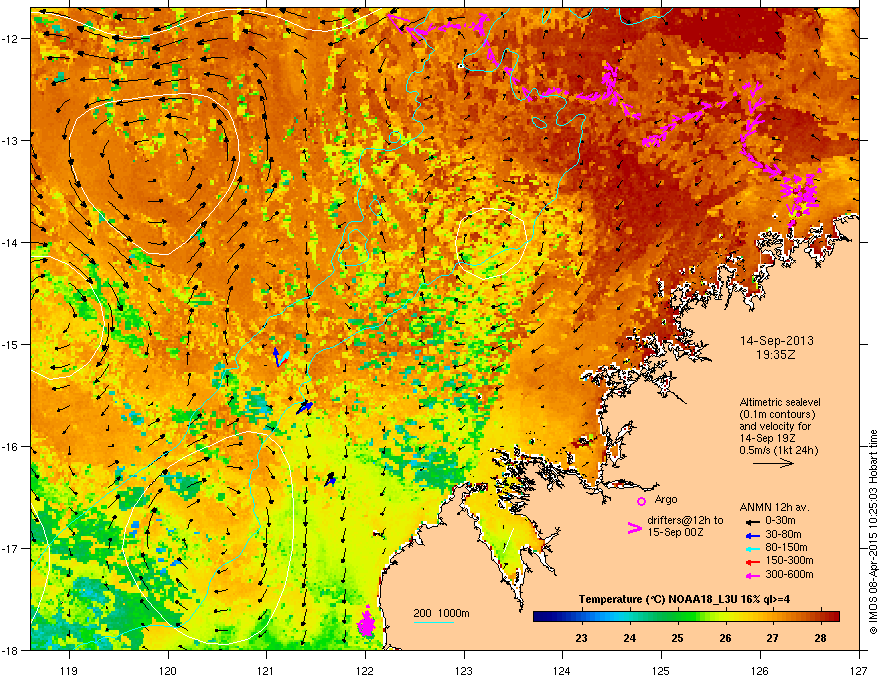Click the dark red end of temperature colorbar

(x=833, y=617)
